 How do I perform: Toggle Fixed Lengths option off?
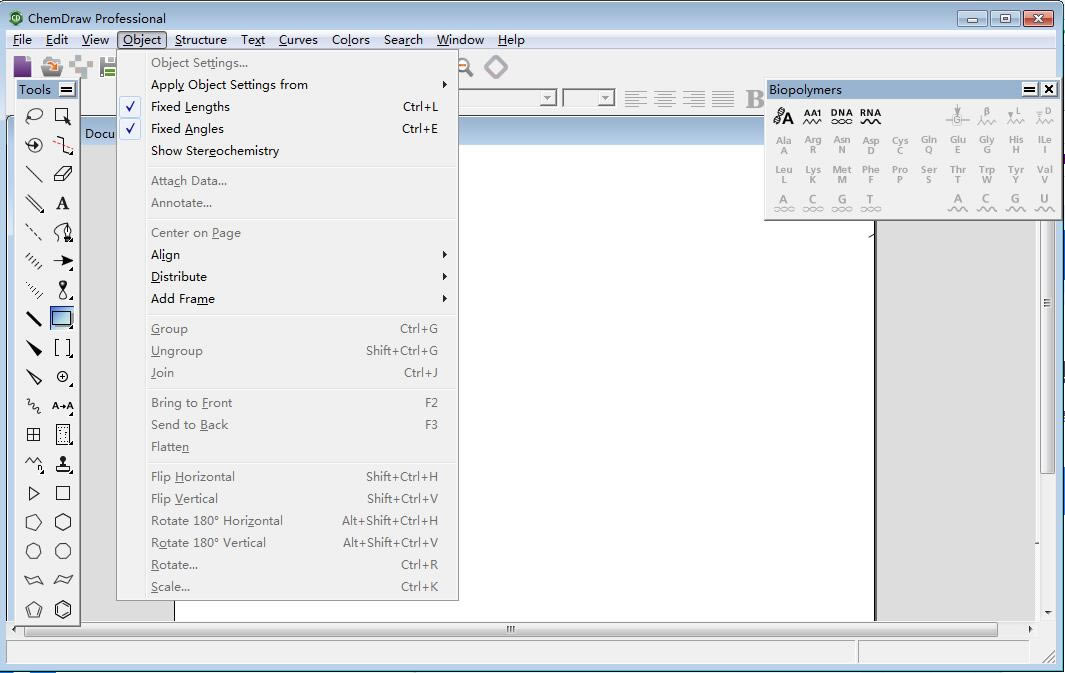pyautogui.click(x=190, y=107)
